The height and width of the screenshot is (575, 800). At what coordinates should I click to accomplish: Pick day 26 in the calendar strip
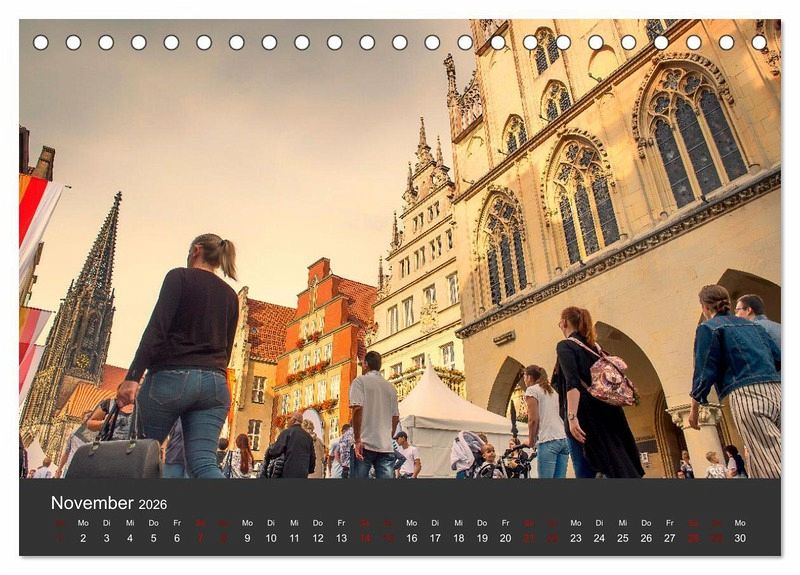point(646,538)
